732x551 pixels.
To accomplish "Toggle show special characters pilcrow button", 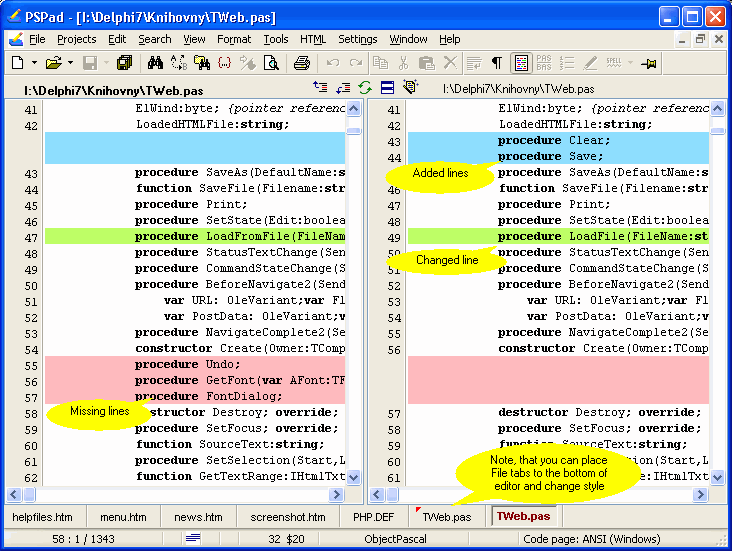I will click(497, 63).
